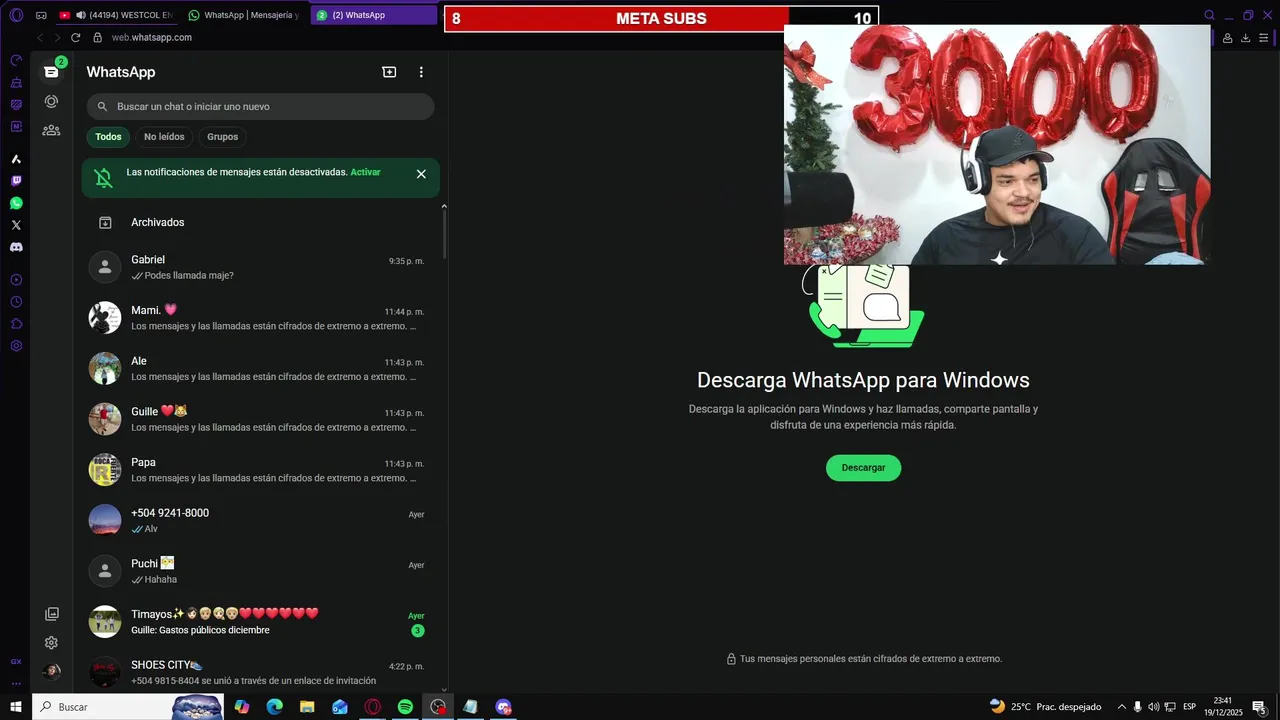Open the WhatsApp media icon in the sidebar

point(51,614)
